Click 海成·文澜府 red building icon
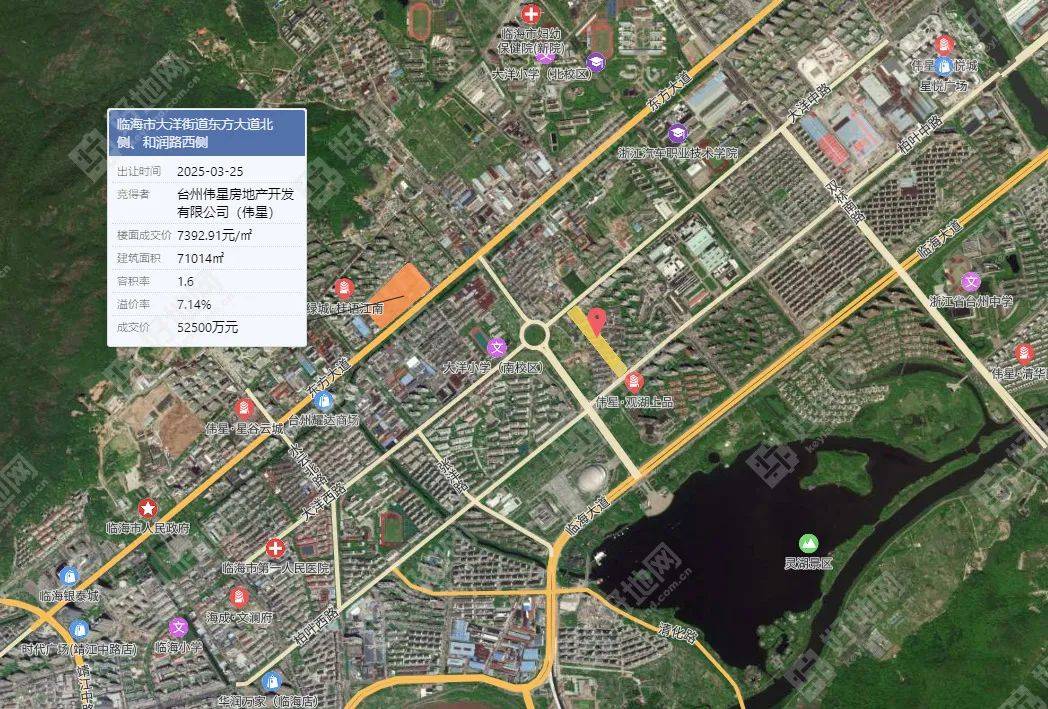The height and width of the screenshot is (709, 1048). (239, 597)
